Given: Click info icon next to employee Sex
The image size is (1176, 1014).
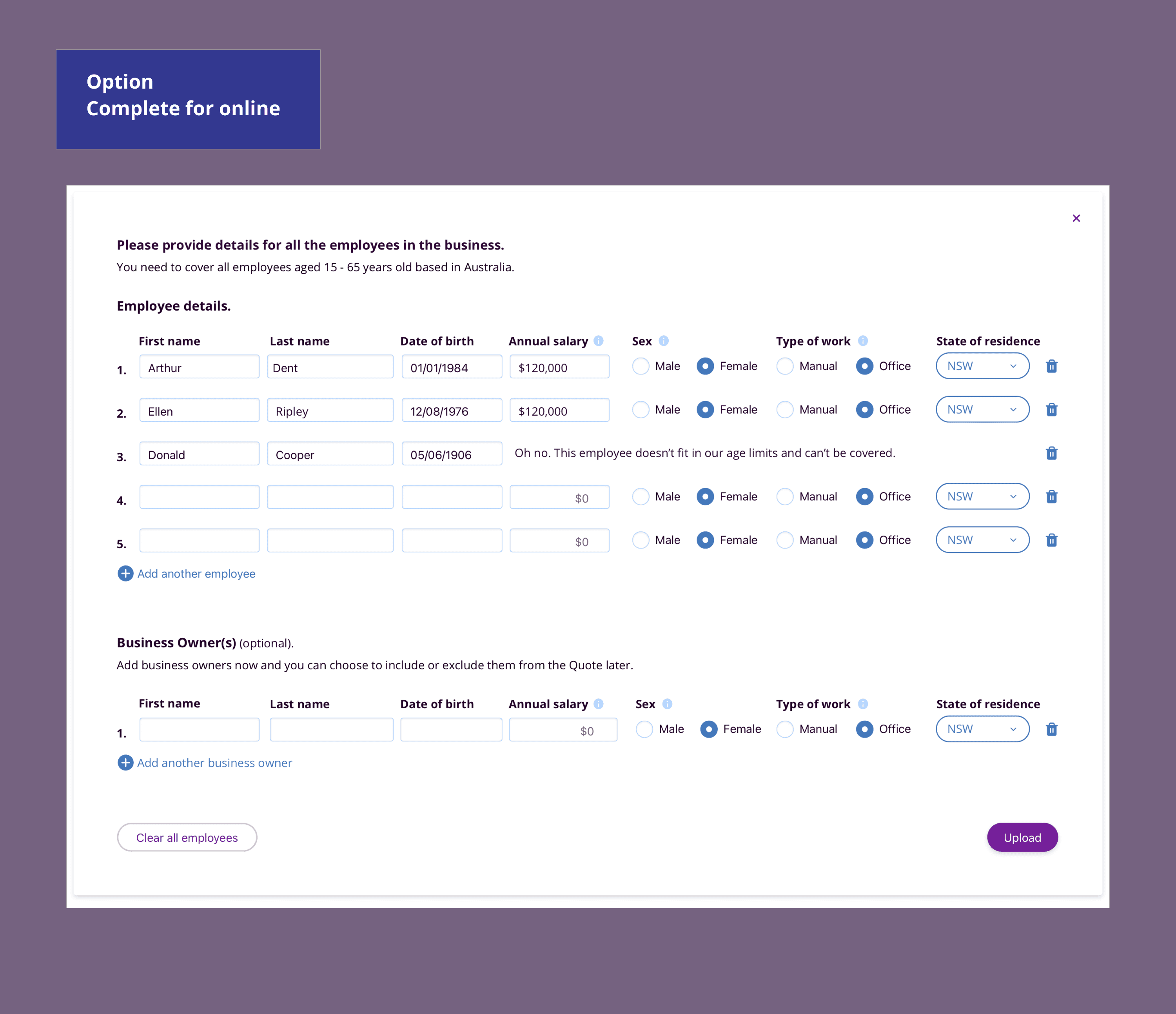Looking at the screenshot, I should [x=664, y=341].
